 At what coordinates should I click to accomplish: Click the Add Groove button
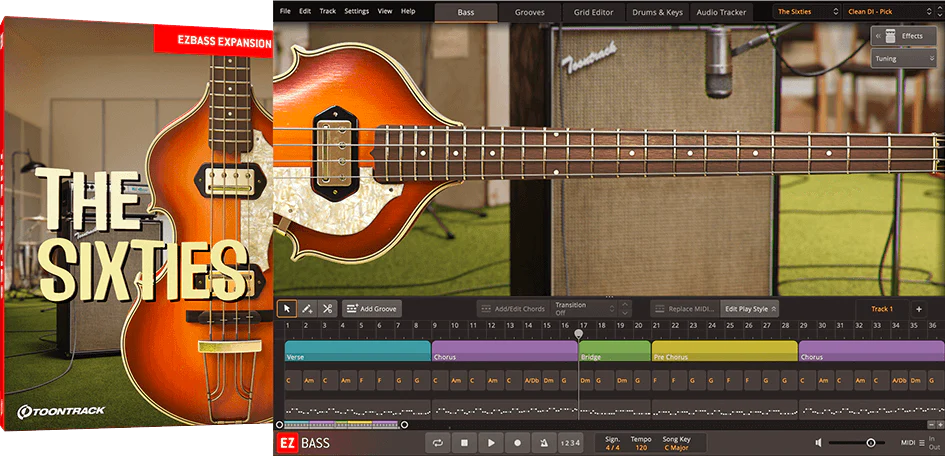tap(372, 309)
